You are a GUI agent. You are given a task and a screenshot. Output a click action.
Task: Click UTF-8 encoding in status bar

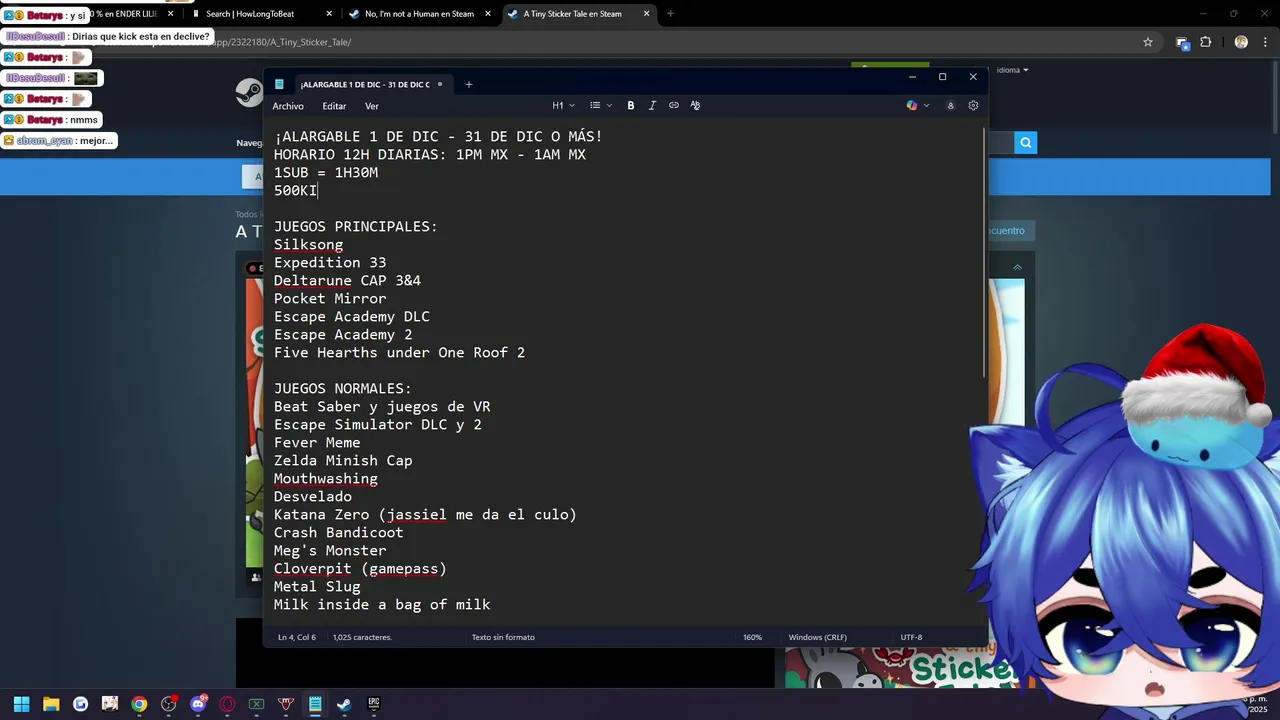pyautogui.click(x=911, y=637)
